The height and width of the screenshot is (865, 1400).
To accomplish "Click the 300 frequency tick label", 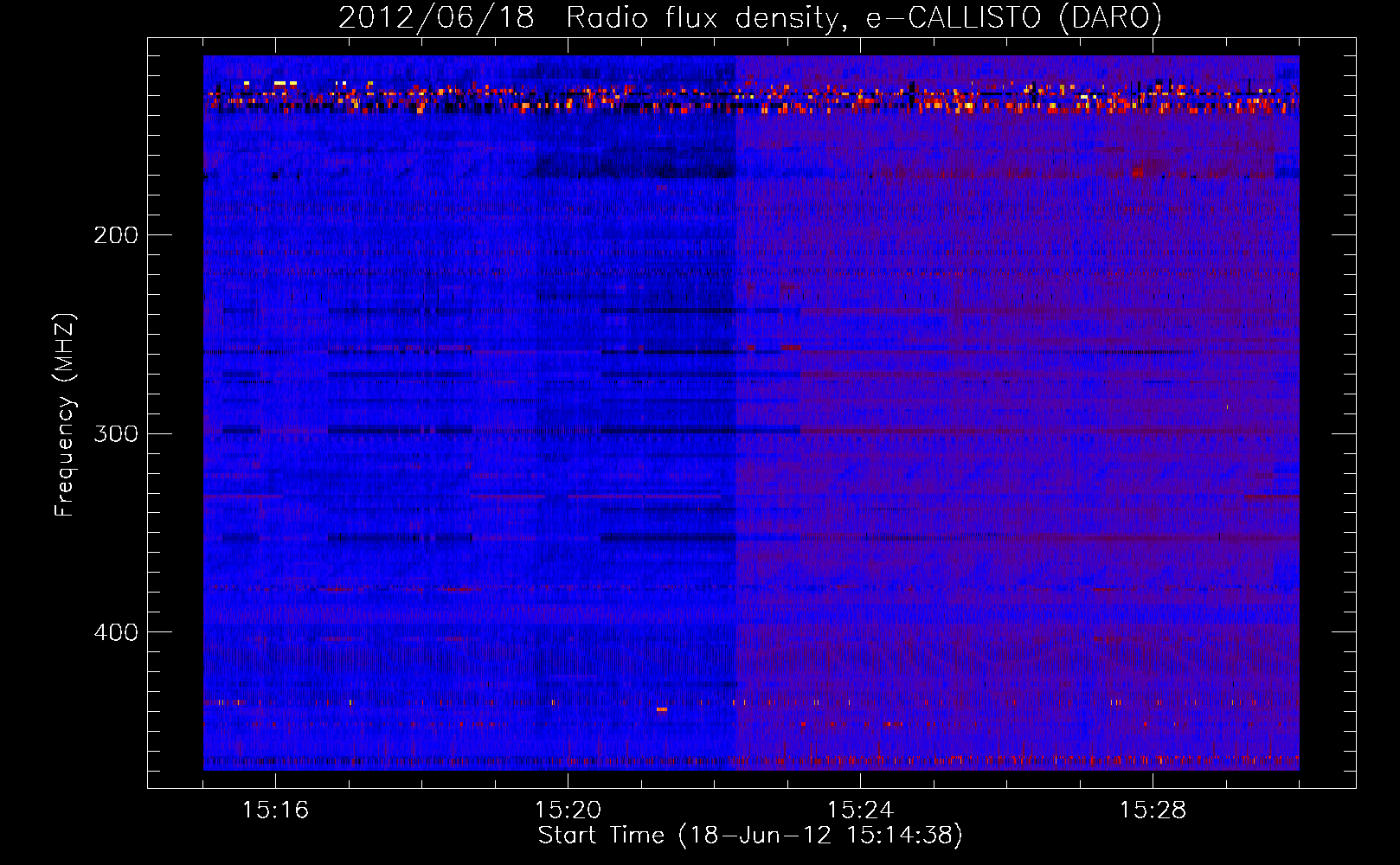I will tap(116, 433).
